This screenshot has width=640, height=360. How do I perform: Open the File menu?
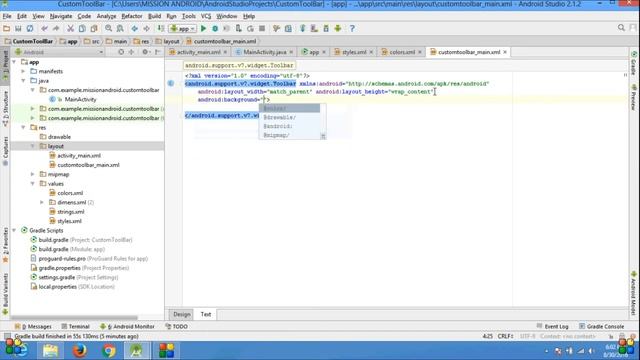[x=7, y=16]
